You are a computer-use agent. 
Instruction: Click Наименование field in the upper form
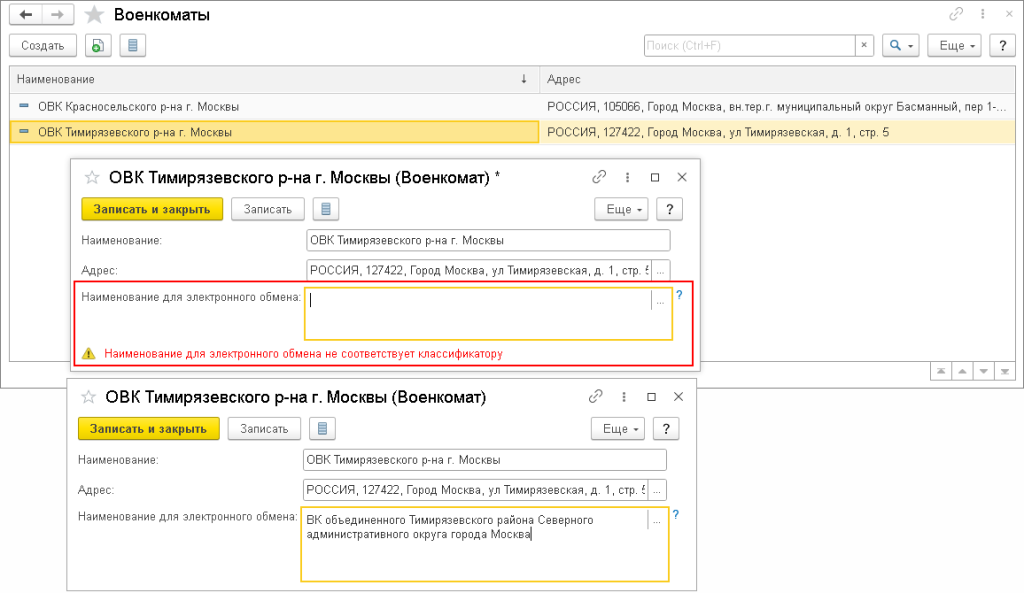point(488,240)
